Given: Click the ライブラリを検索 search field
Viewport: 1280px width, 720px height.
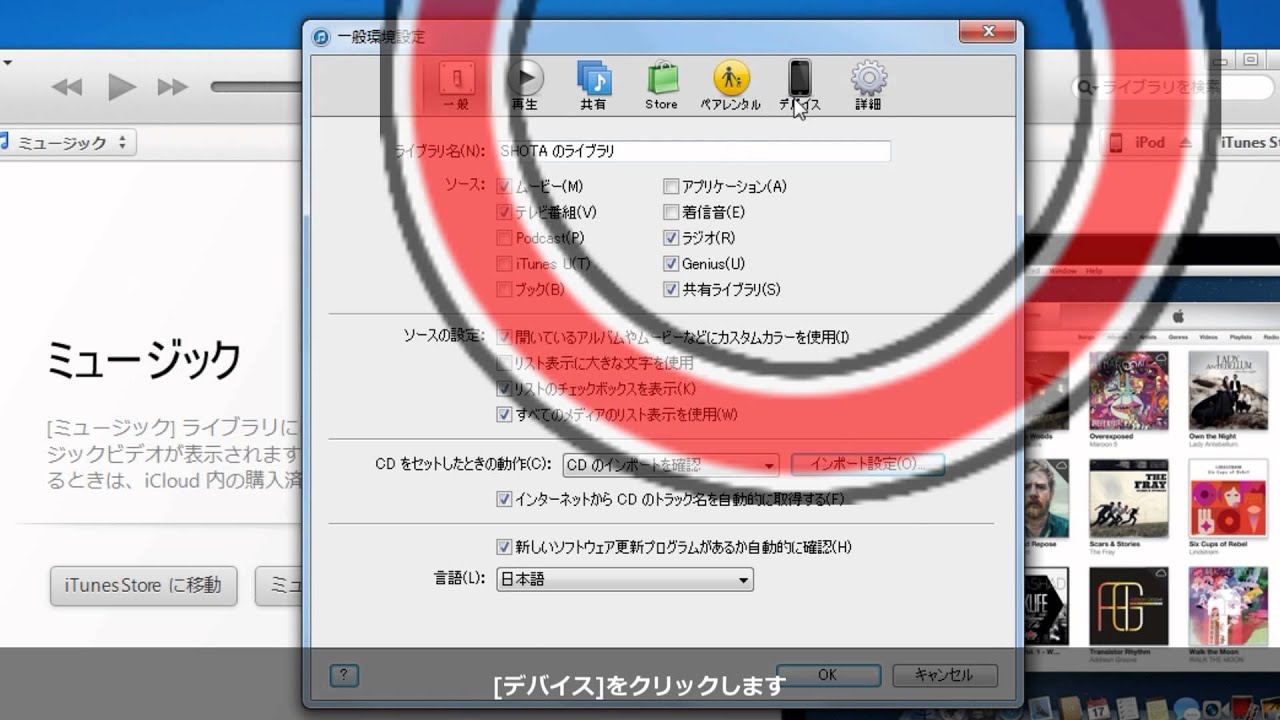Looking at the screenshot, I should coord(1173,88).
